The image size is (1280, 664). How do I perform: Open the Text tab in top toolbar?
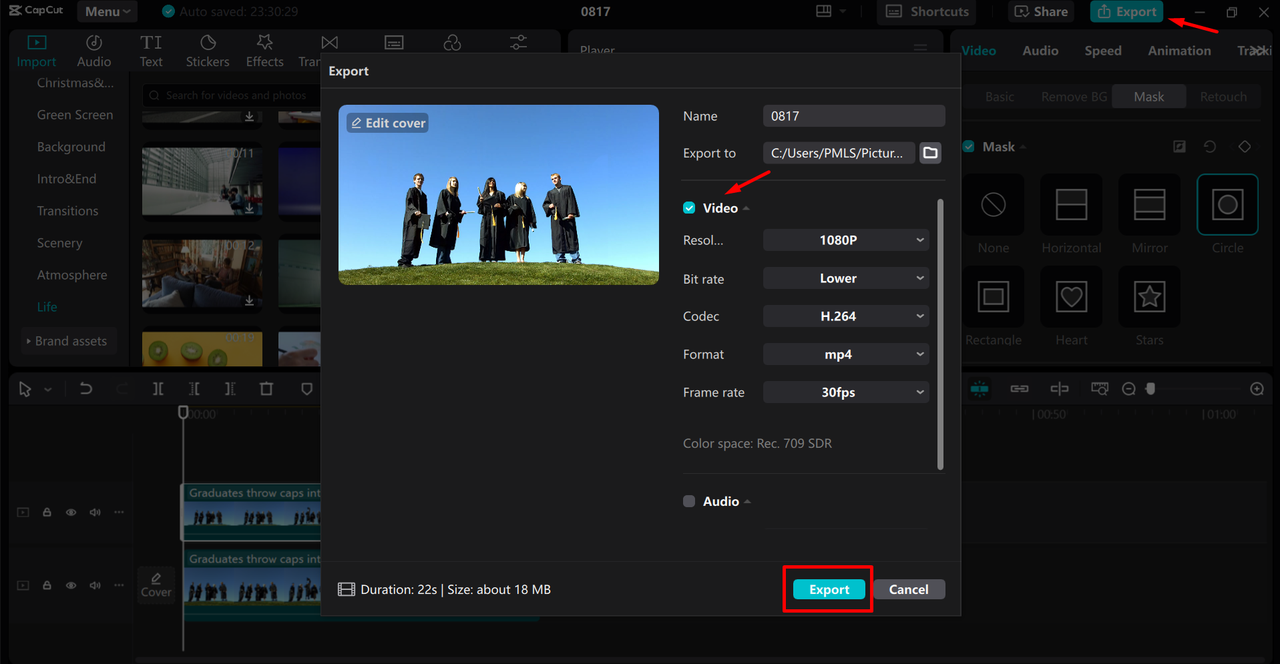pos(151,50)
